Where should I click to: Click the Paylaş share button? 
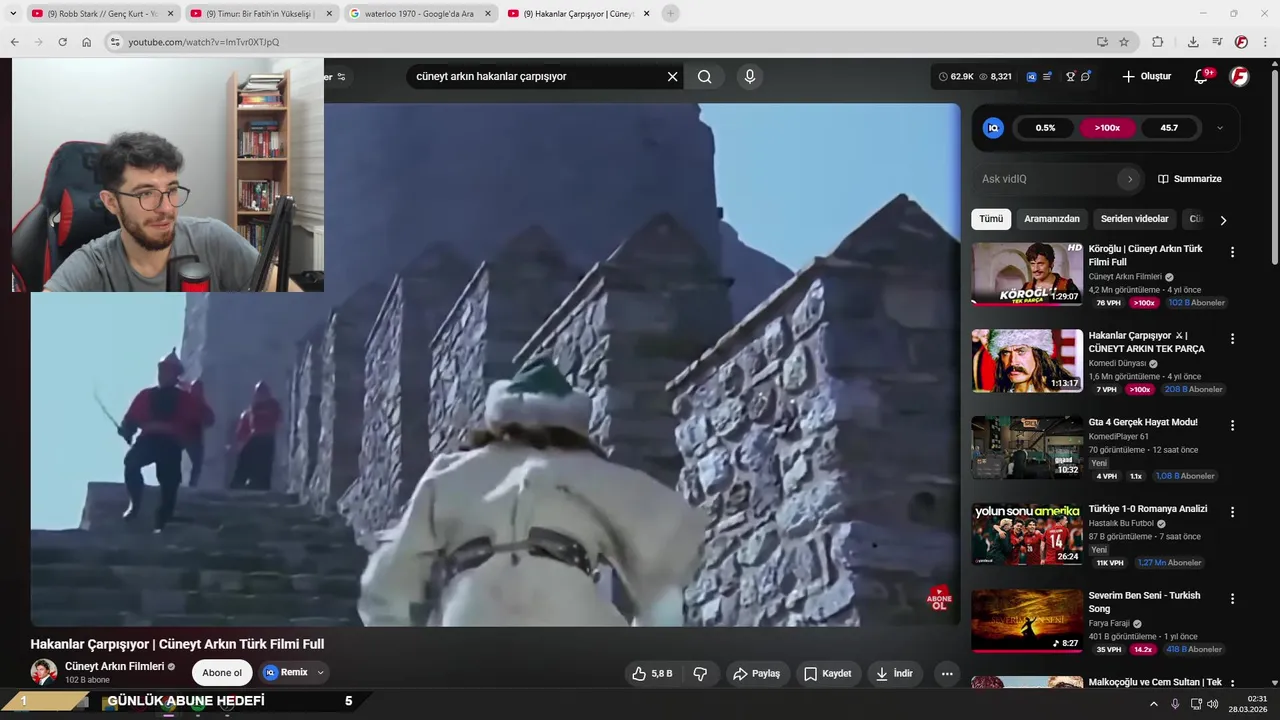[x=756, y=674]
